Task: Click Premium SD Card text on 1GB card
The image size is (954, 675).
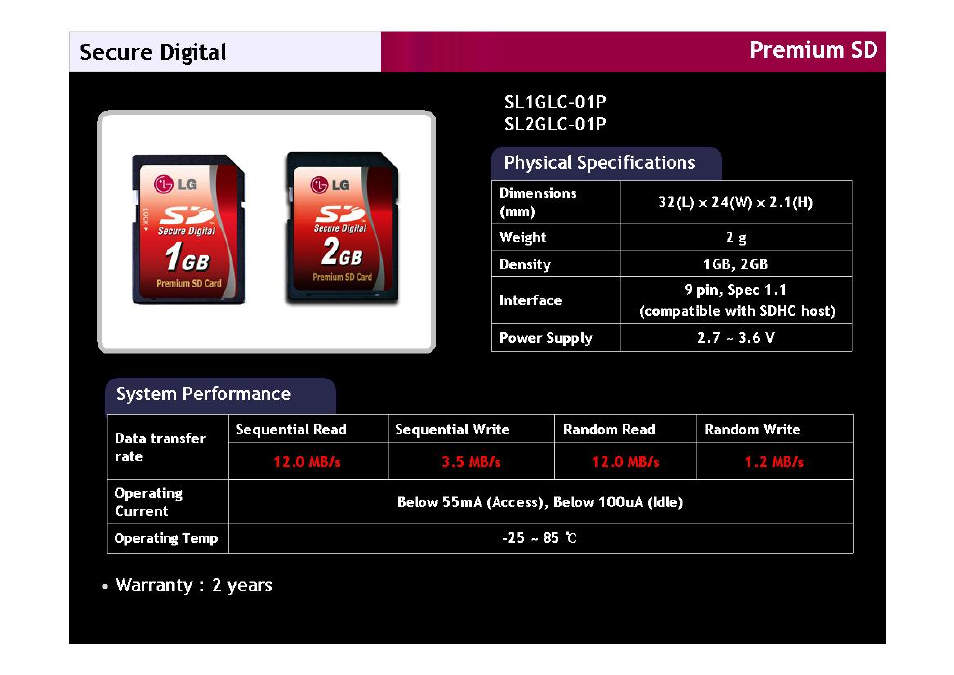Action: [189, 284]
